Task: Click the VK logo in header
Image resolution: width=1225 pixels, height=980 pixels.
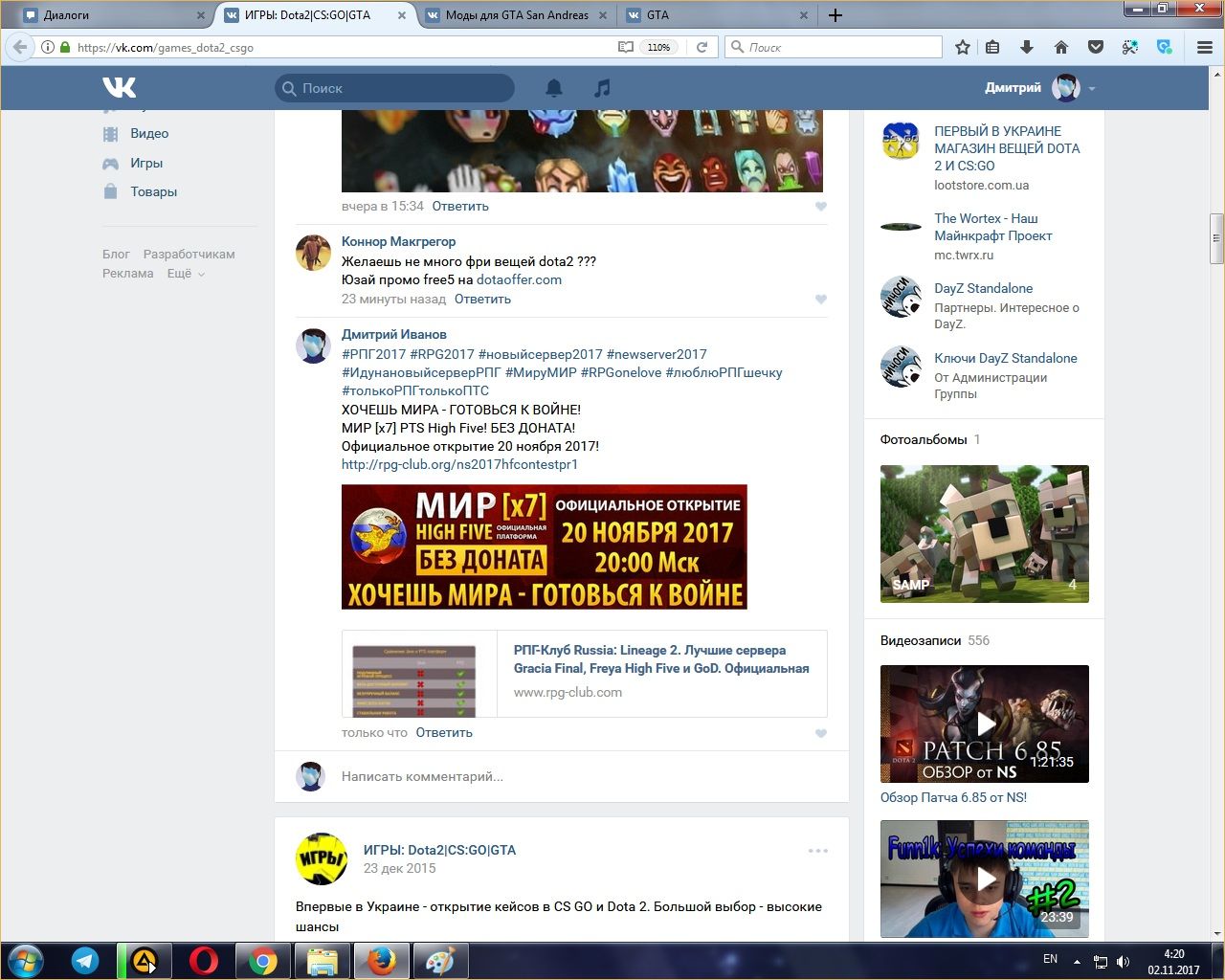Action: point(120,88)
